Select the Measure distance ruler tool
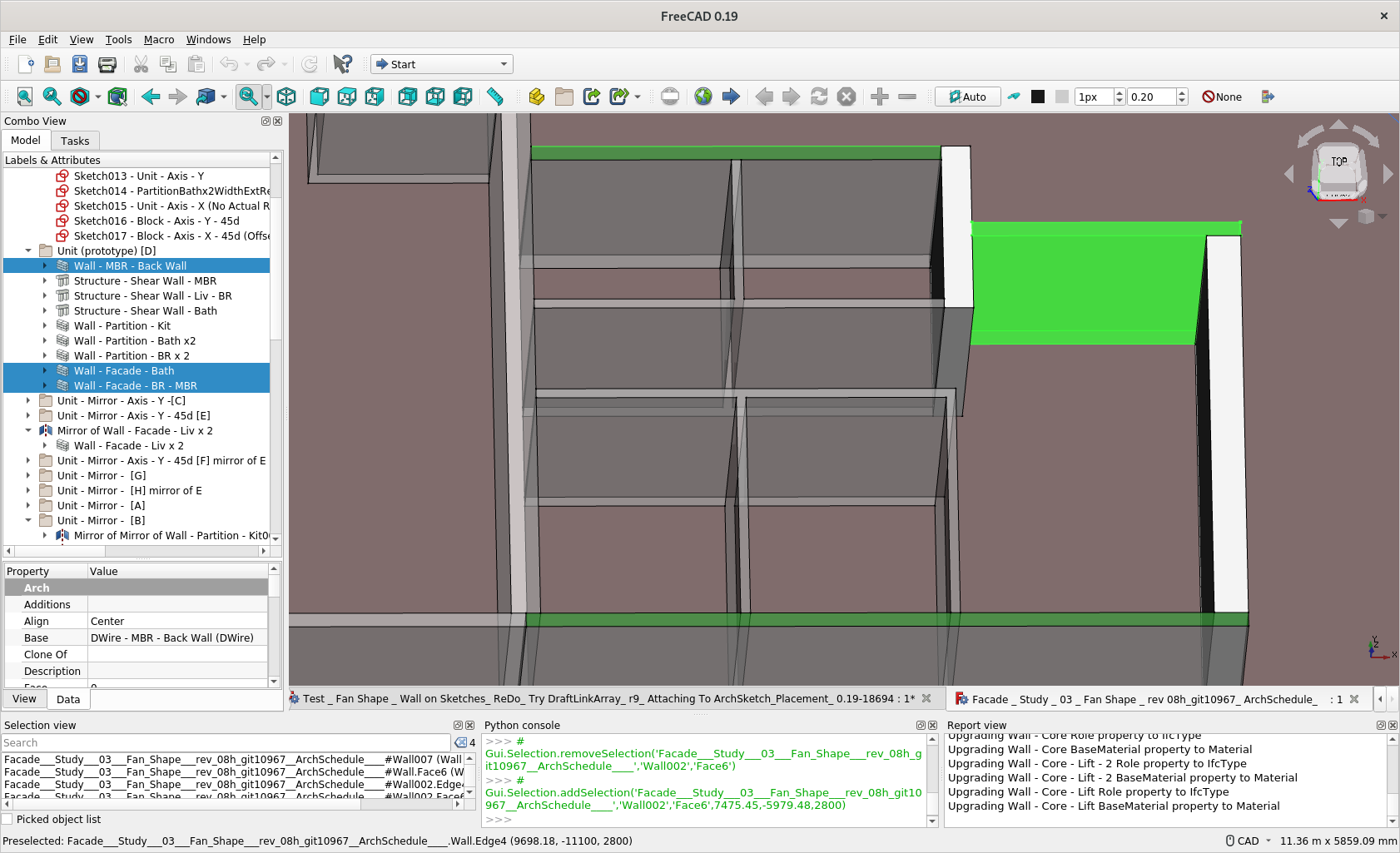This screenshot has height=853, width=1400. (x=495, y=97)
